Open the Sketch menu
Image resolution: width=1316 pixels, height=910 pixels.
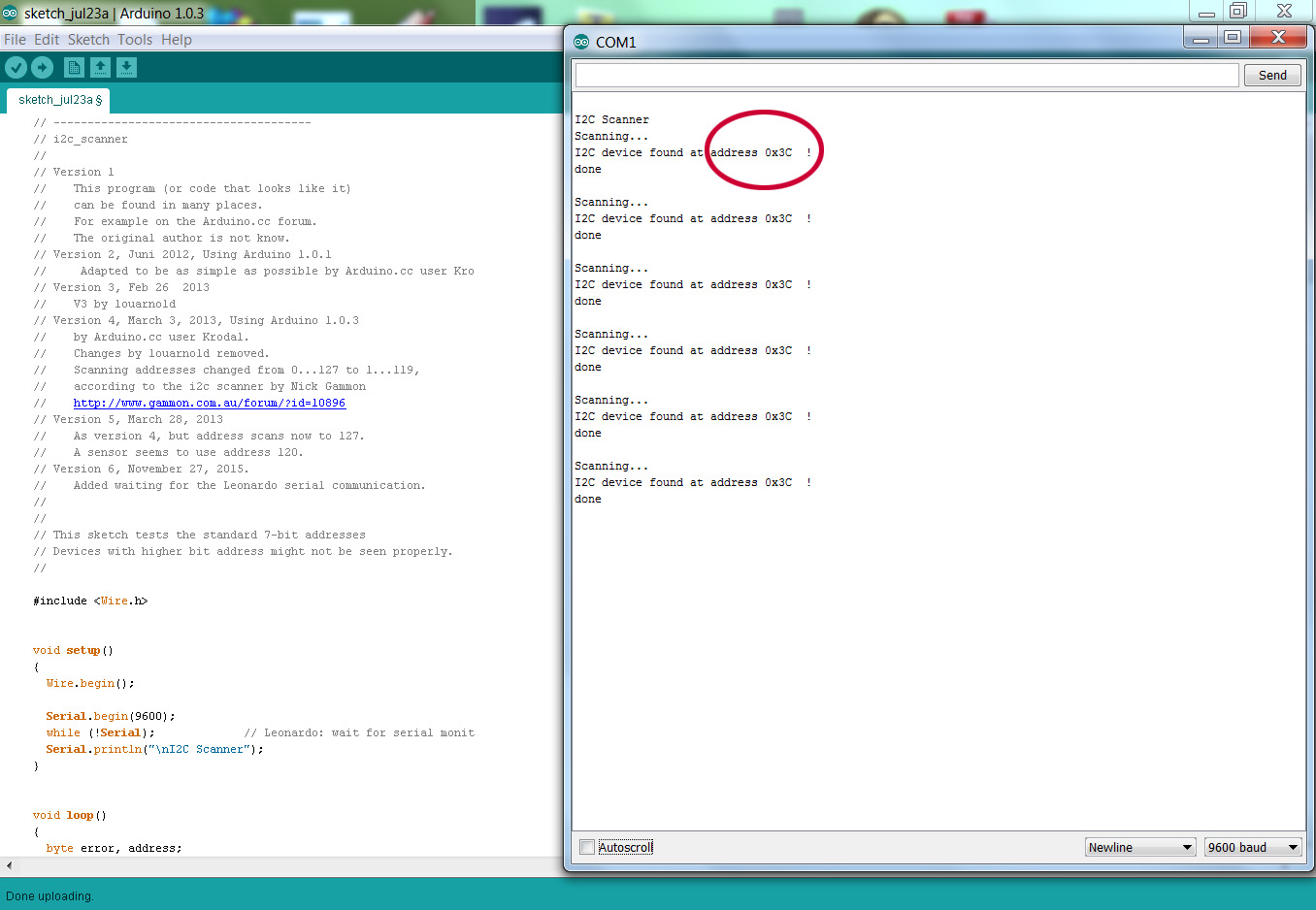tap(88, 39)
